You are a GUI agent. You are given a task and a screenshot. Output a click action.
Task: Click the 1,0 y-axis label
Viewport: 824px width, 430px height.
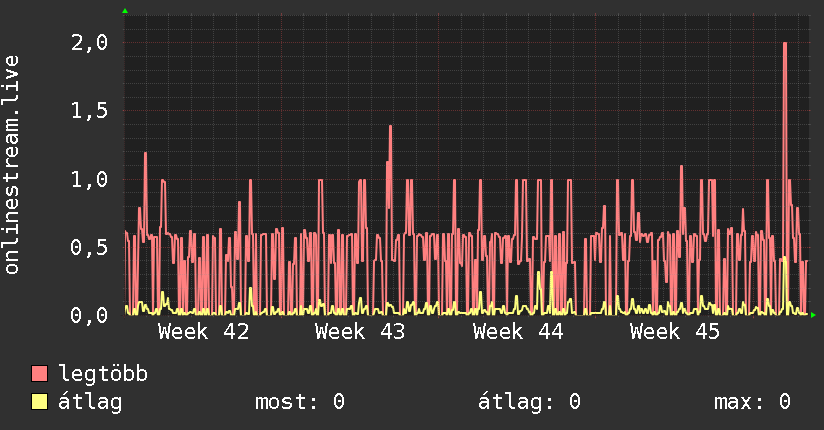[89, 179]
